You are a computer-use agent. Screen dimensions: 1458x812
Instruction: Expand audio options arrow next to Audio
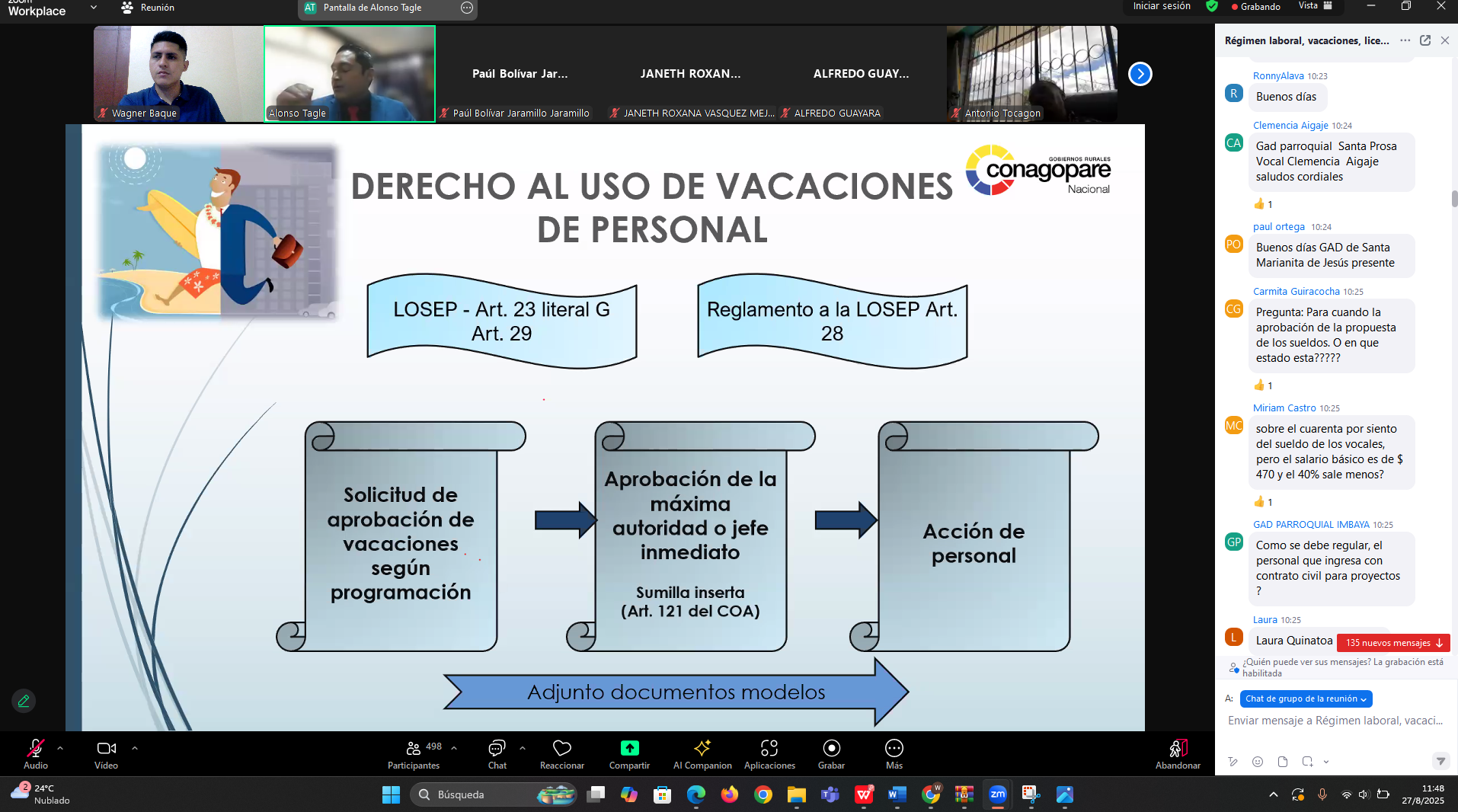[x=60, y=748]
